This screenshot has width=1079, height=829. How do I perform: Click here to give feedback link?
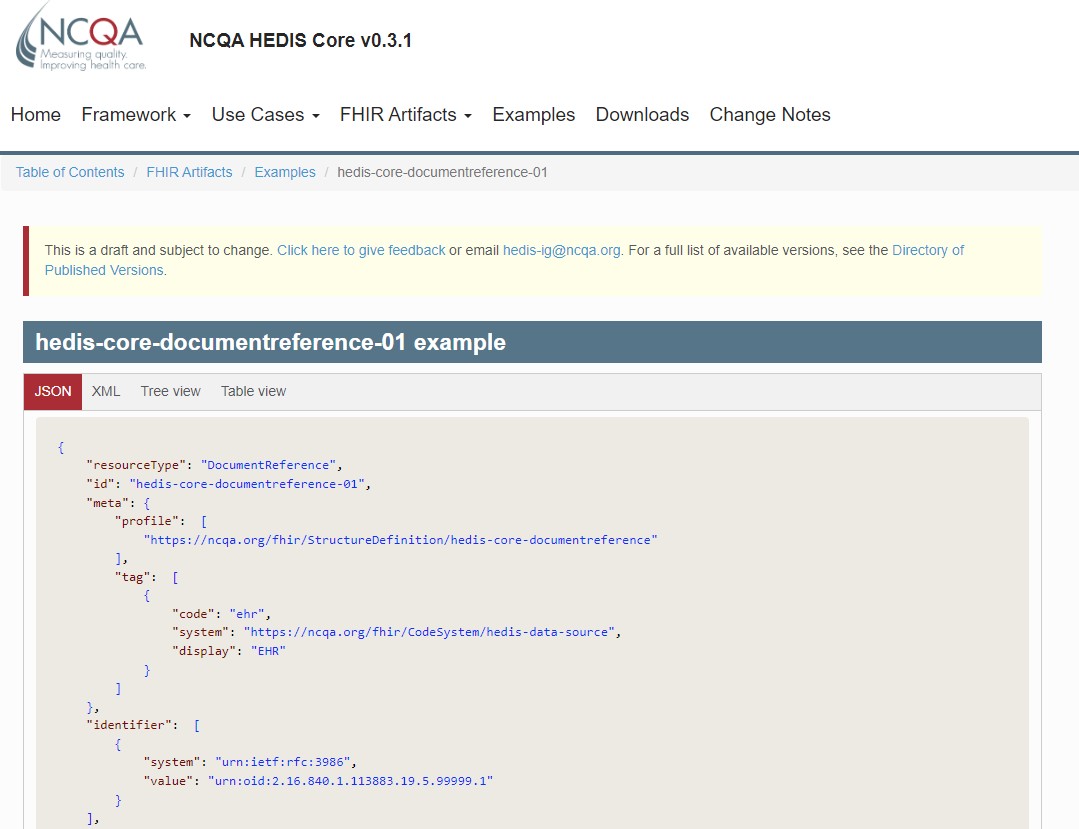click(x=361, y=250)
